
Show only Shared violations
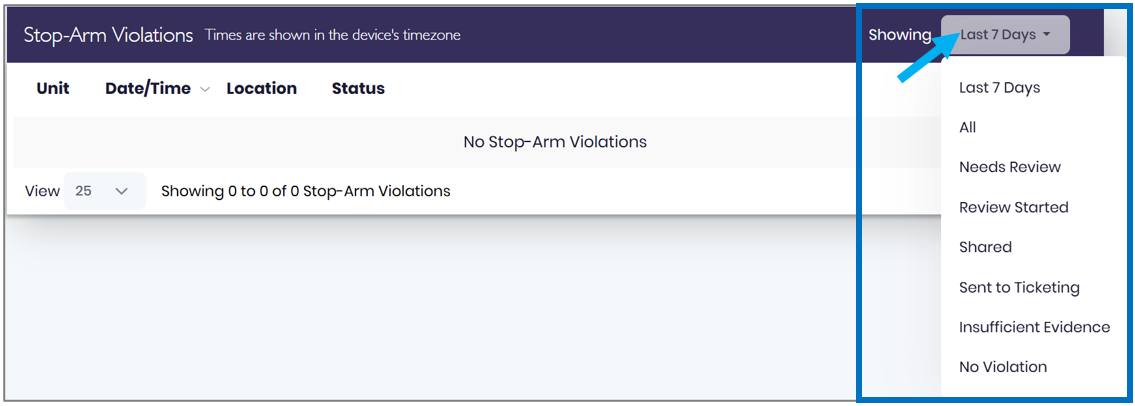click(985, 248)
